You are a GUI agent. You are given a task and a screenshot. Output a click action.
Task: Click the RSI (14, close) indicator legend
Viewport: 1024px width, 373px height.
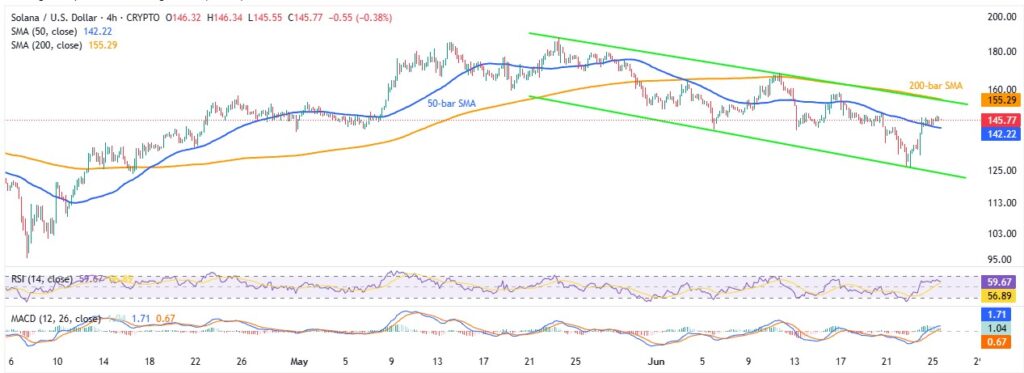pyautogui.click(x=43, y=279)
